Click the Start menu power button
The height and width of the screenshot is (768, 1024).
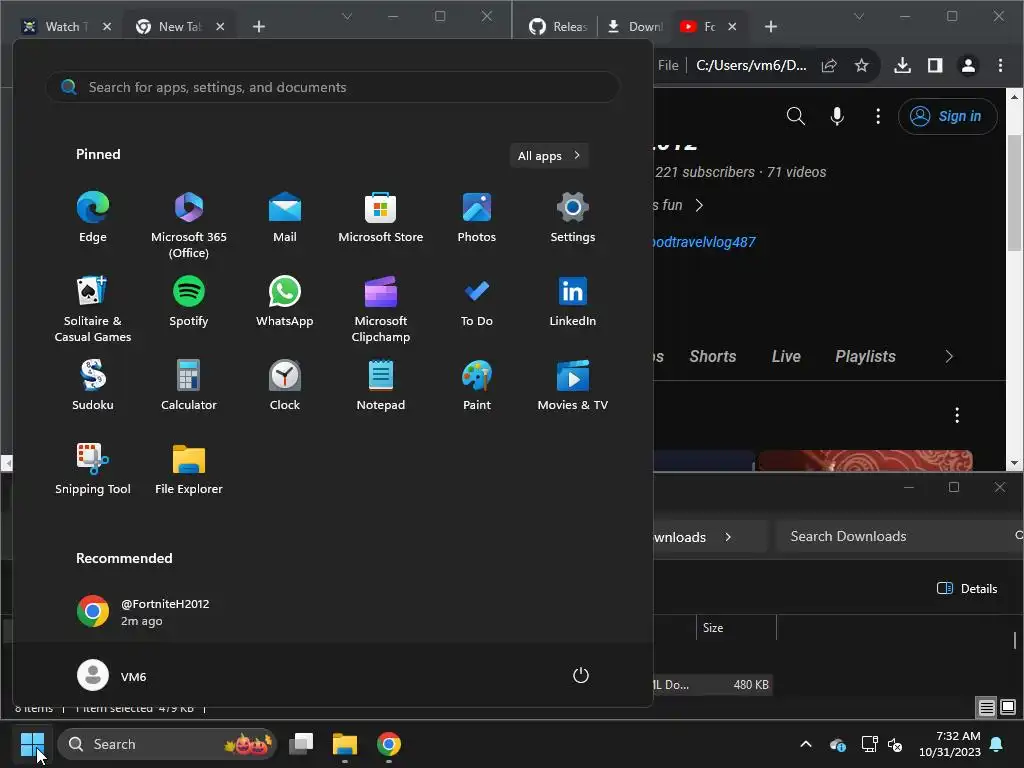point(581,675)
